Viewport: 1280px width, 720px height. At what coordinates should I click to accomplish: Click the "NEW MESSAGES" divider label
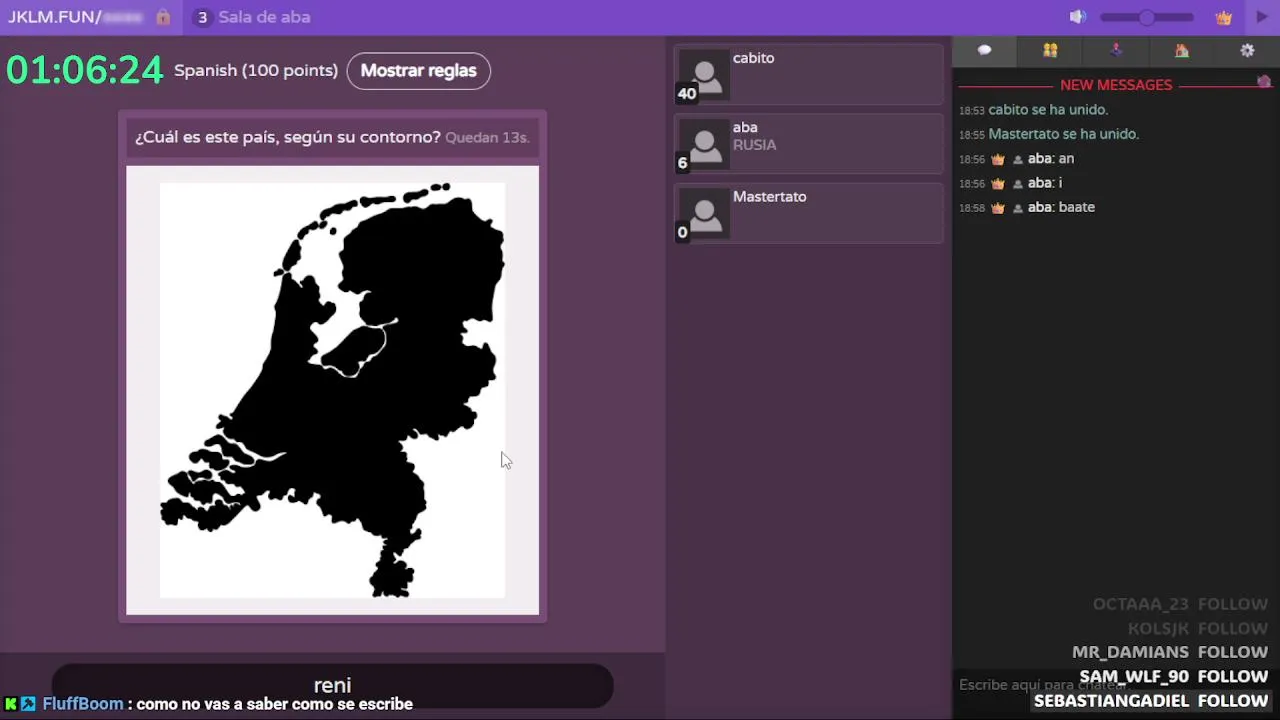1116,85
